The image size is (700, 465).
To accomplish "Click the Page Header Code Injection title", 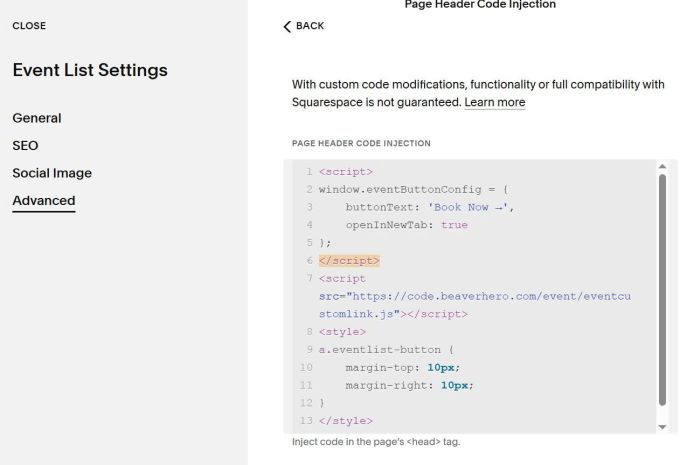I will click(x=480, y=4).
